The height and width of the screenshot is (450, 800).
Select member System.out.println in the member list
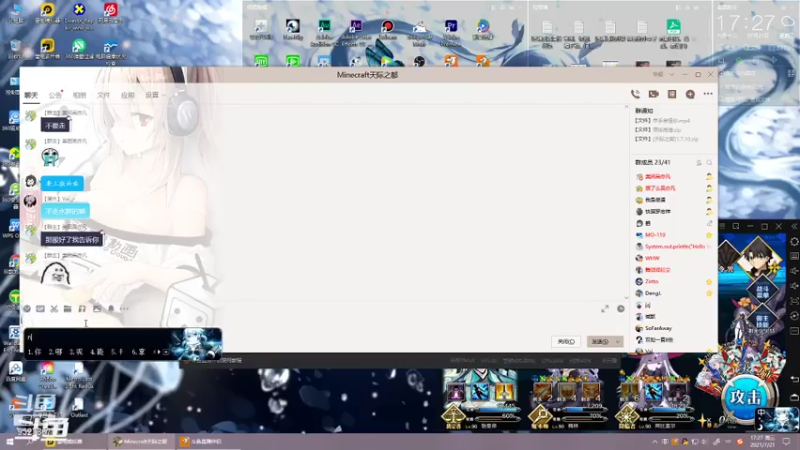point(674,246)
